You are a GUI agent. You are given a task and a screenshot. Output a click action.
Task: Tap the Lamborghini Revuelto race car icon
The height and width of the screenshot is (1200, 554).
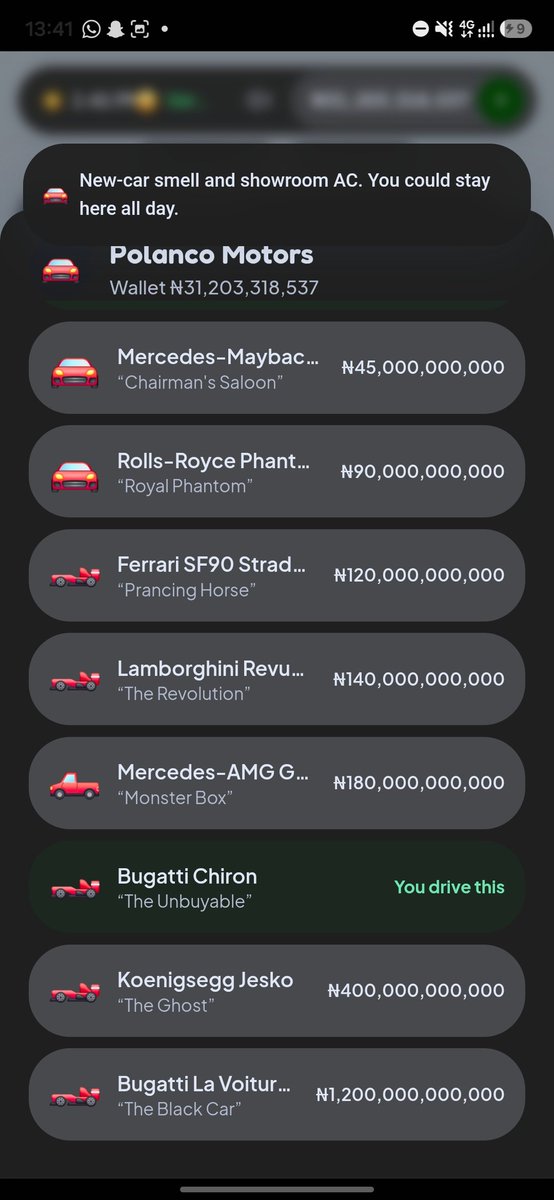(74, 680)
